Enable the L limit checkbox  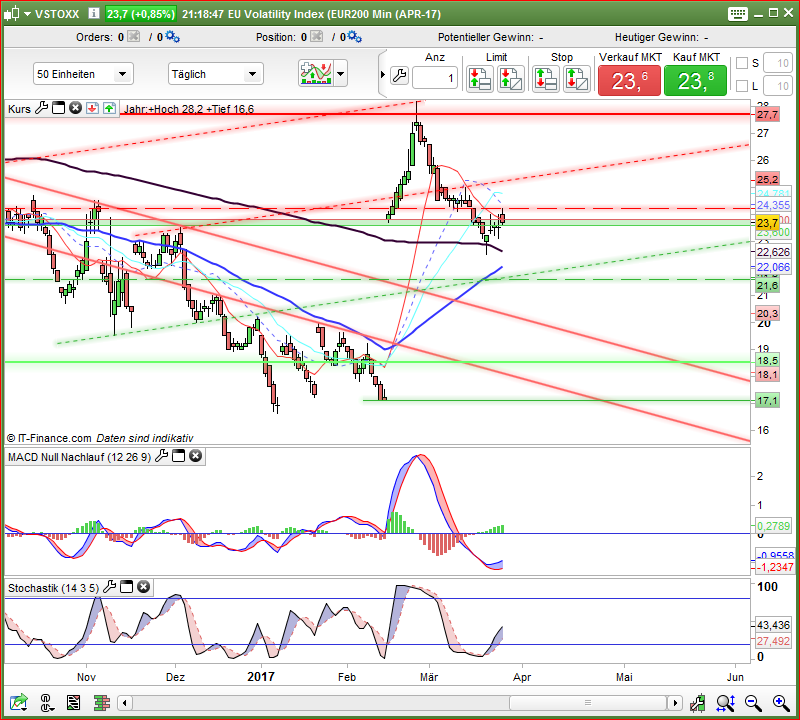742,86
